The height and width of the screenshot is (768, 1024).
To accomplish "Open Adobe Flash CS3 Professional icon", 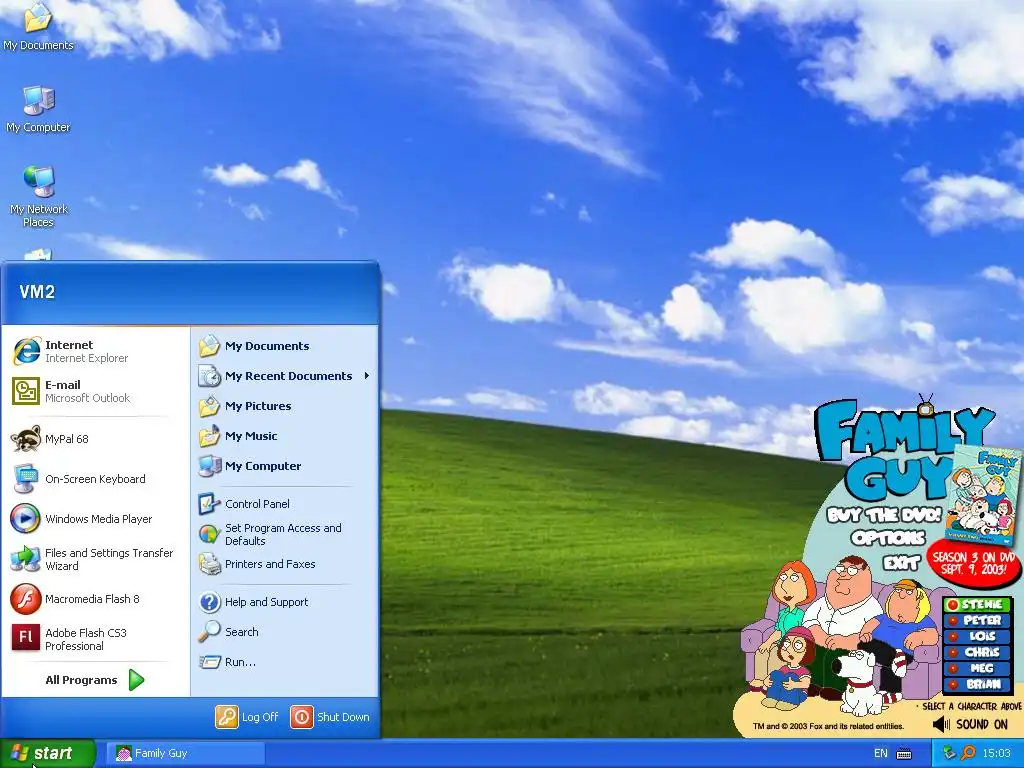I will (26, 638).
